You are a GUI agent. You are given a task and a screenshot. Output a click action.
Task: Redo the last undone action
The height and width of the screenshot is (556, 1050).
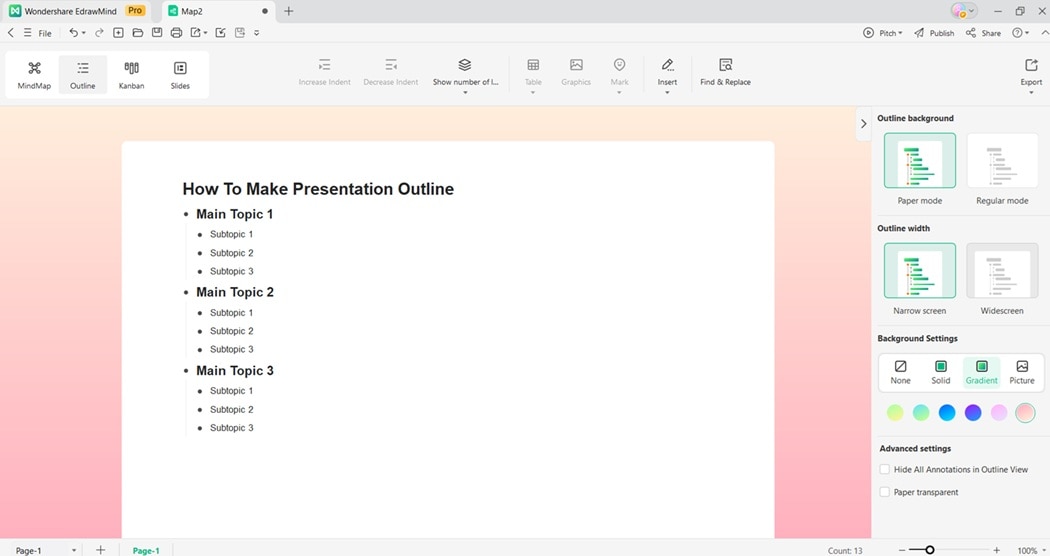99,33
